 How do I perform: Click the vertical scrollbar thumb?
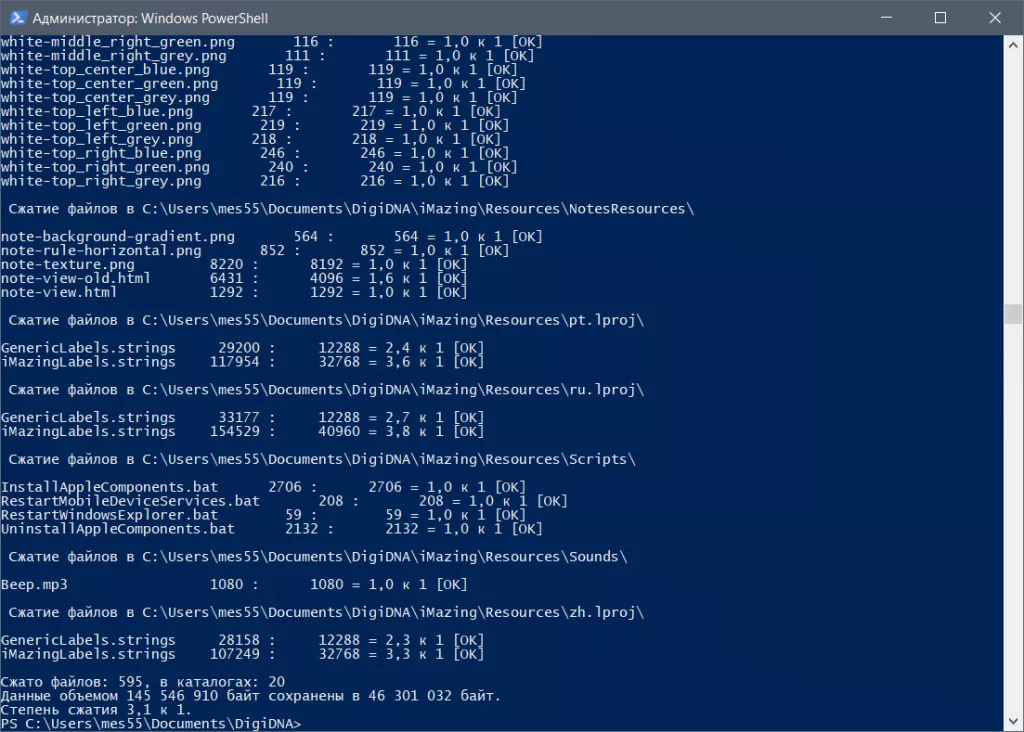tap(1013, 314)
